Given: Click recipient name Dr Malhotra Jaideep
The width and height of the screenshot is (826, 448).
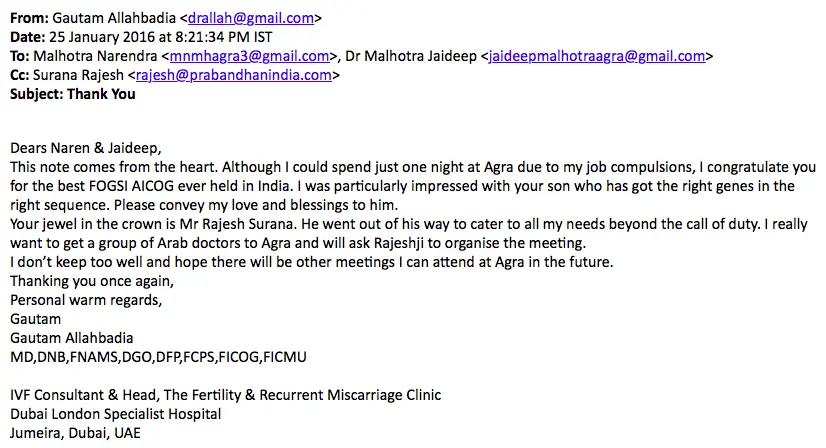Looking at the screenshot, I should 411,56.
